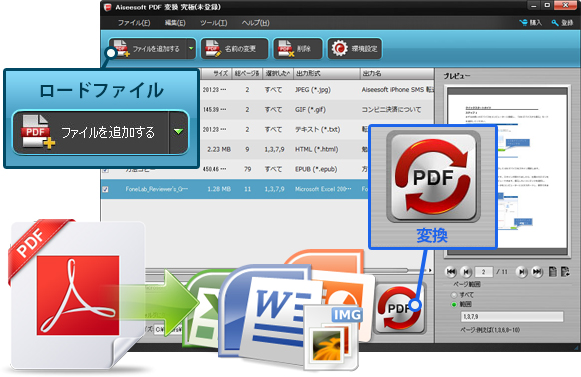This screenshot has width=581, height=377.
Task: Click the コンビニ決済について output name
Action: (x=391, y=110)
